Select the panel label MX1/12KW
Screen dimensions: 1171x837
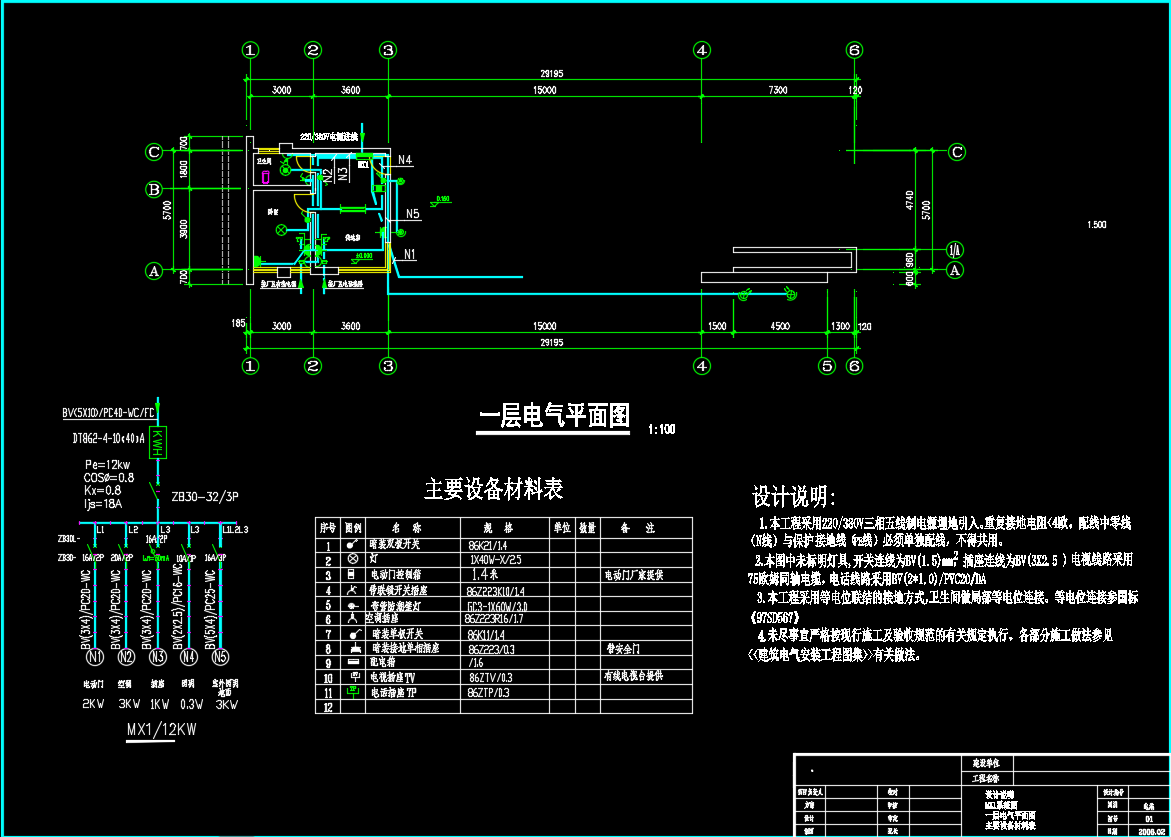[161, 729]
